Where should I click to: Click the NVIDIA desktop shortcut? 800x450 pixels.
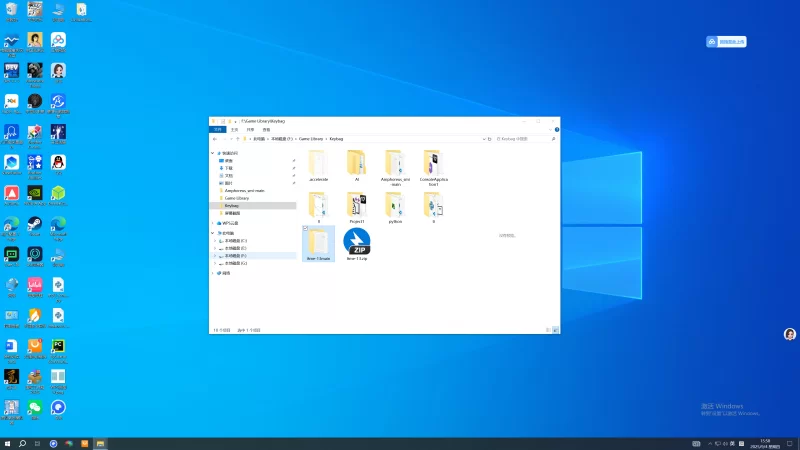tap(35, 193)
